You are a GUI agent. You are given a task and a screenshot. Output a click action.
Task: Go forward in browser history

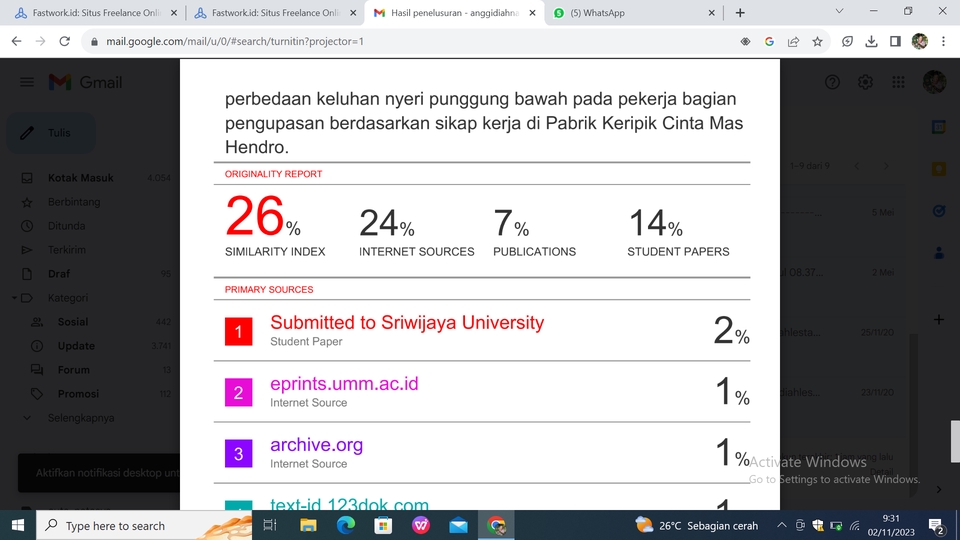tap(40, 41)
